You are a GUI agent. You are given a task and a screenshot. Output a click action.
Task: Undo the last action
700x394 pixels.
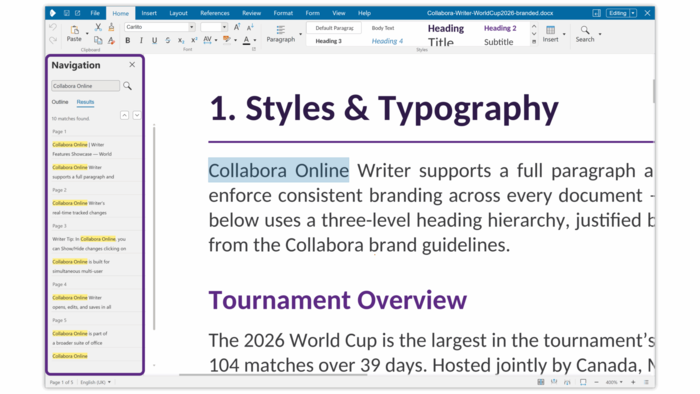53,27
